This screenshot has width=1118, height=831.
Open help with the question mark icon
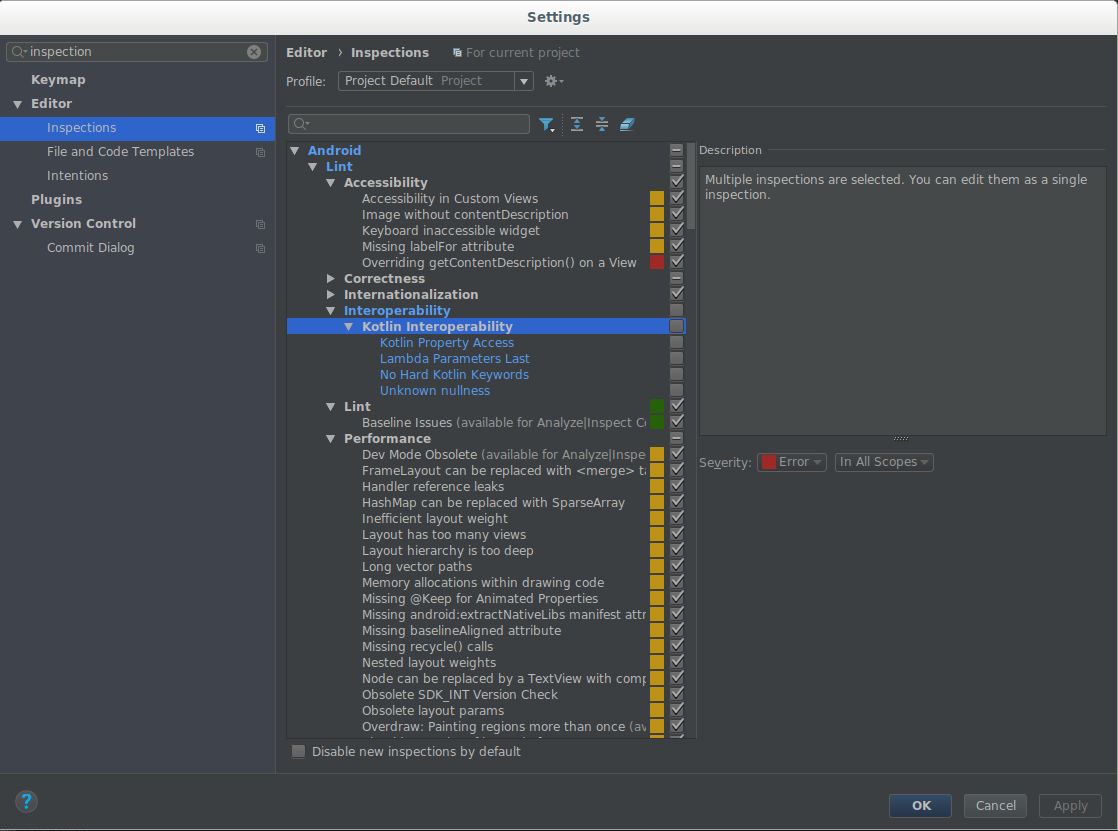(26, 801)
